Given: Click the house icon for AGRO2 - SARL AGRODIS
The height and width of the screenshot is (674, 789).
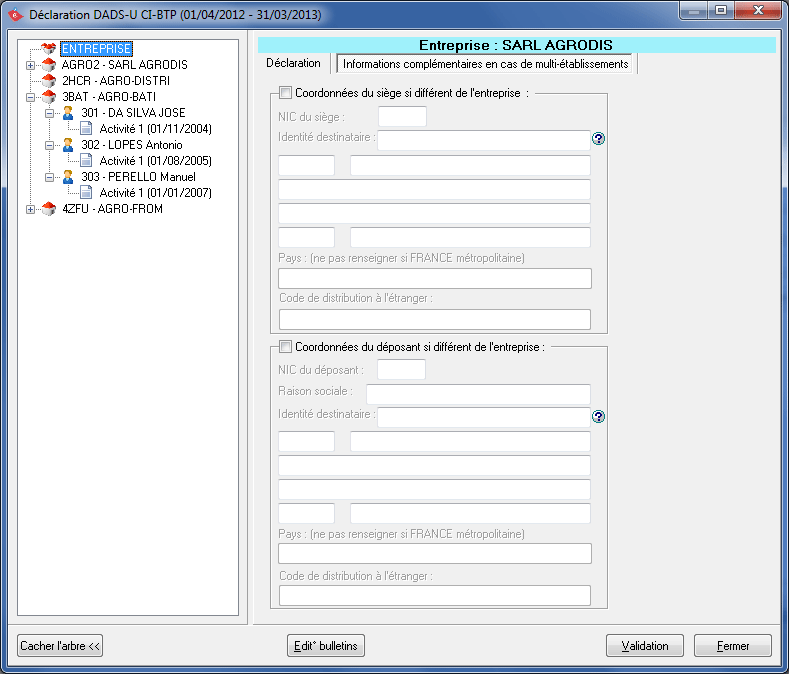Looking at the screenshot, I should coord(48,65).
